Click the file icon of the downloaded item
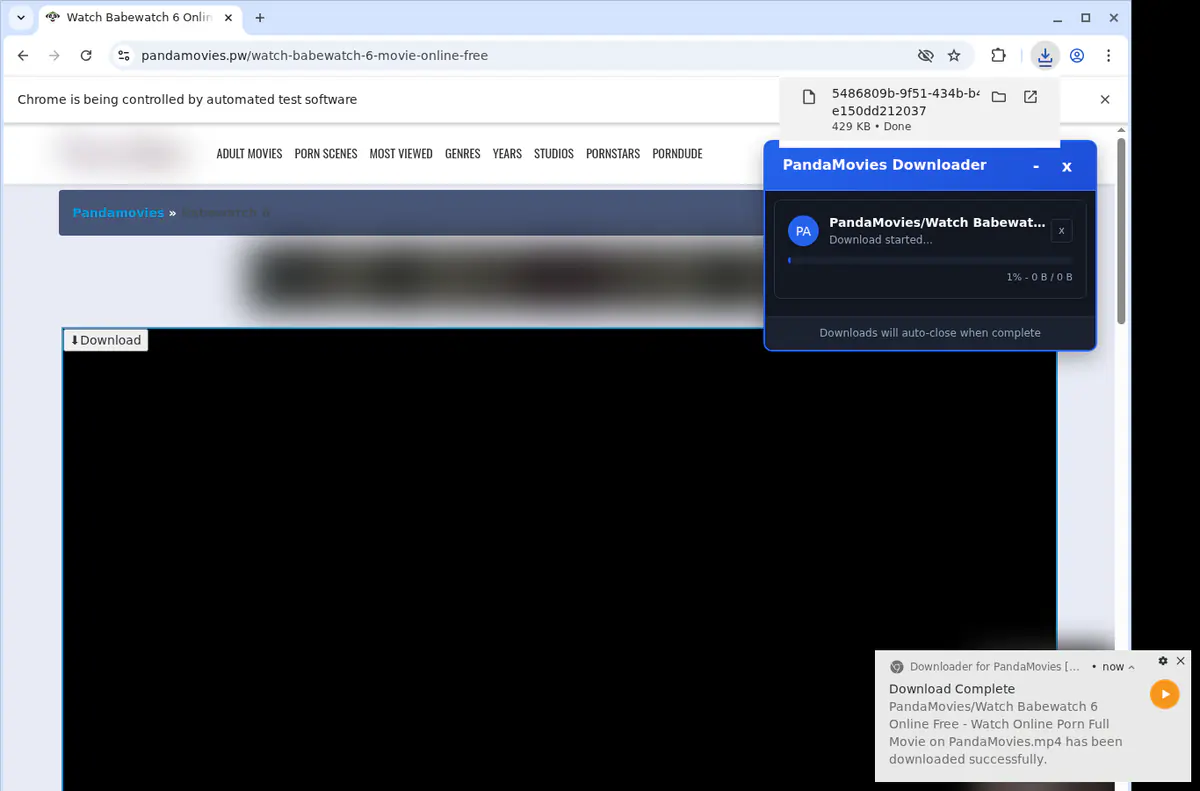Image resolution: width=1200 pixels, height=791 pixels. click(809, 97)
